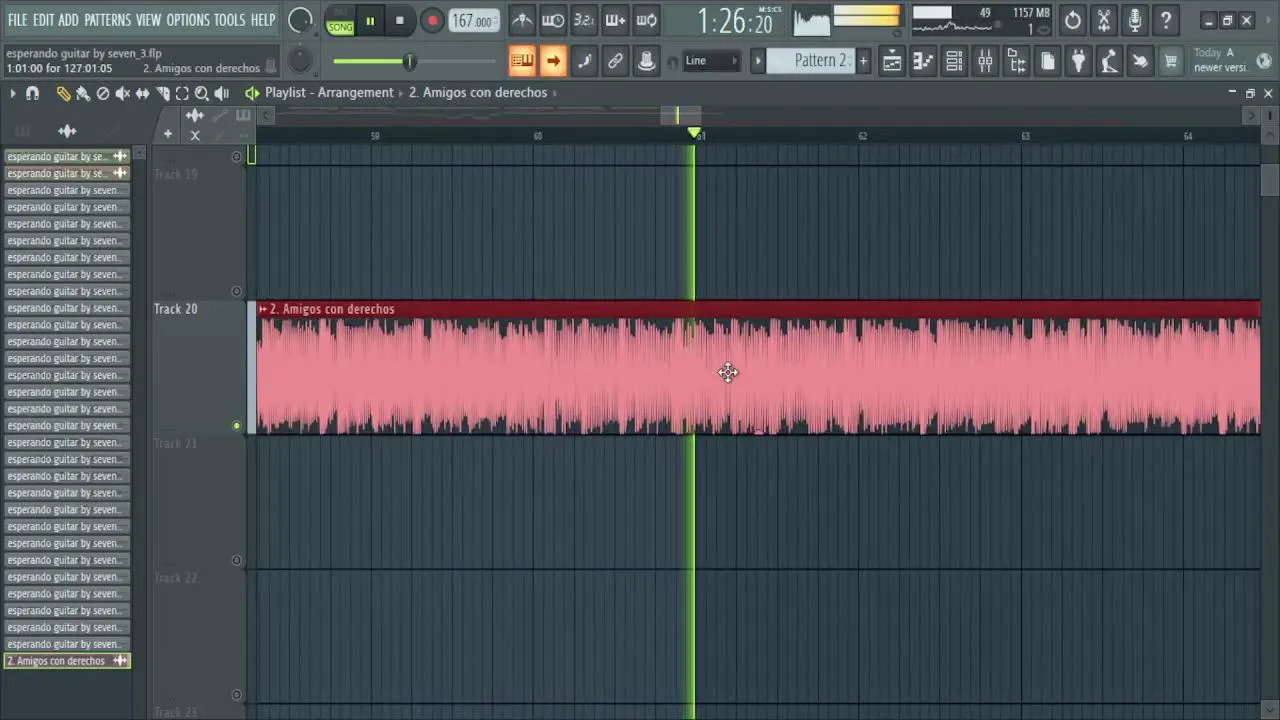This screenshot has height=720, width=1280.
Task: Open the OPTIONS menu
Action: [x=188, y=20]
